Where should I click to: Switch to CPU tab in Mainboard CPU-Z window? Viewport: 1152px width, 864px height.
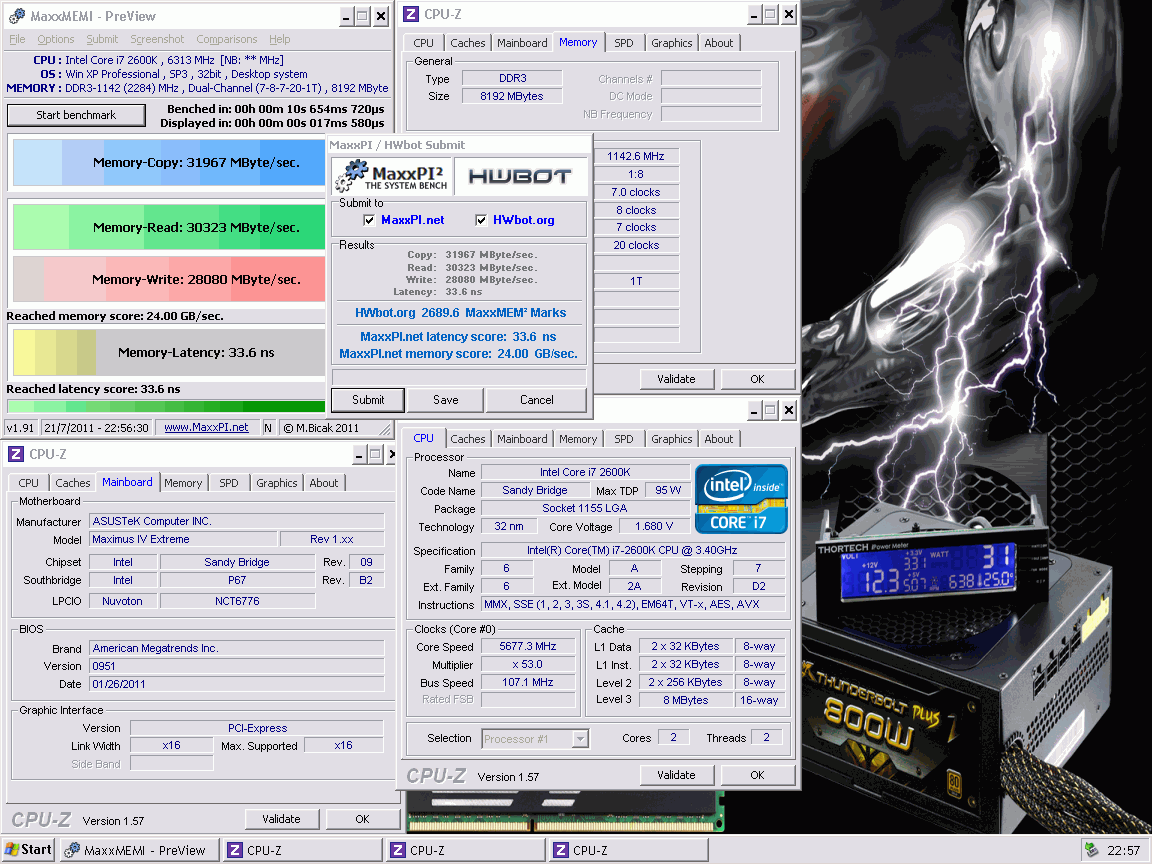click(x=29, y=483)
